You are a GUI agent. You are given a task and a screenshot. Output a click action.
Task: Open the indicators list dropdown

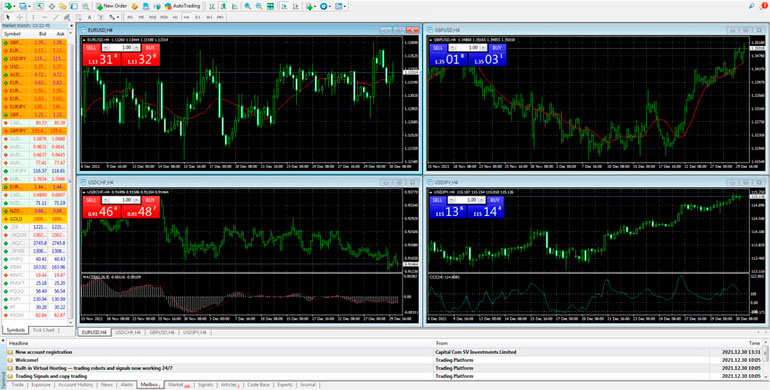point(311,6)
